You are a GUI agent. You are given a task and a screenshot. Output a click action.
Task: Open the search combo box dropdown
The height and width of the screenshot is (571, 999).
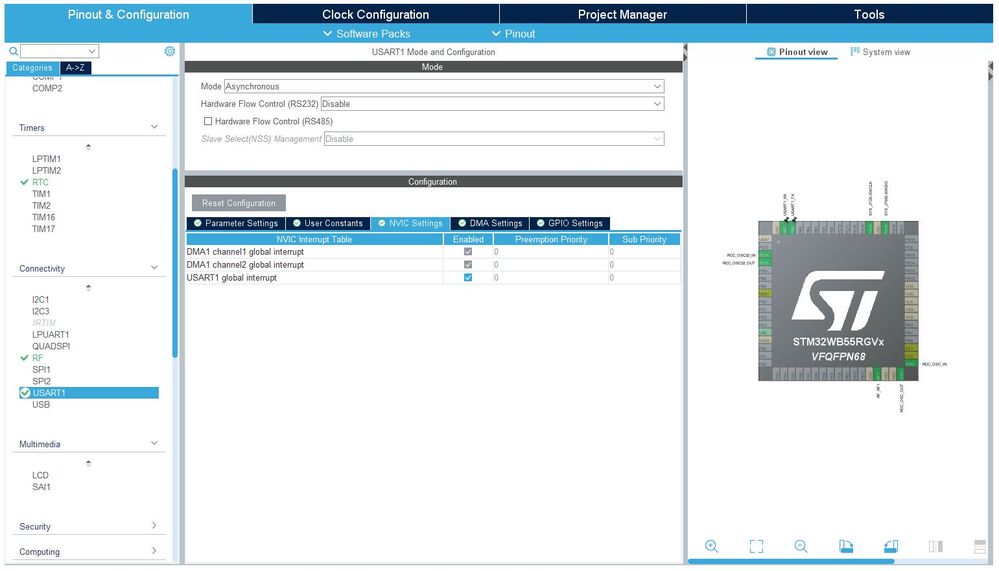coord(92,51)
